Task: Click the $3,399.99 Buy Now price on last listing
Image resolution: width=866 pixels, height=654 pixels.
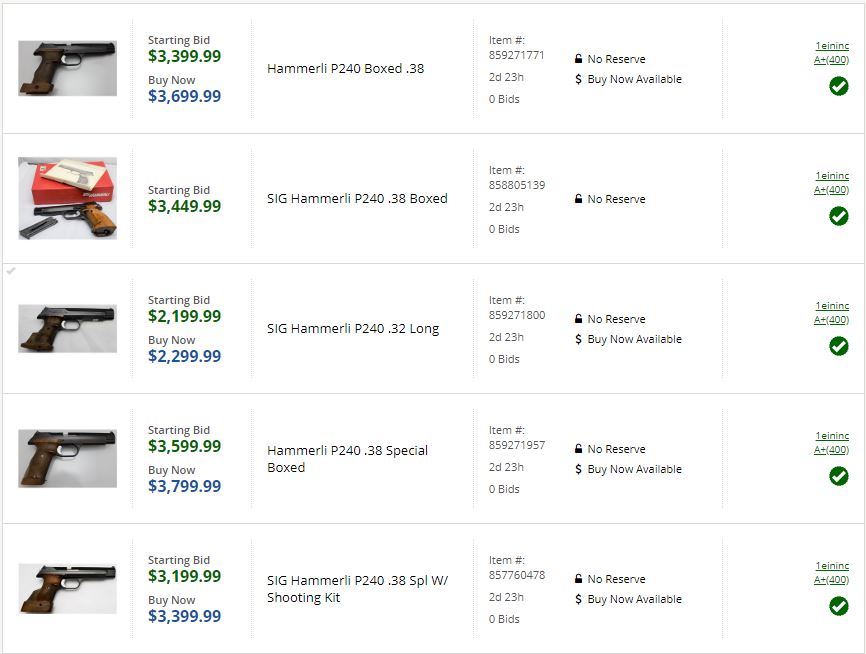Action: coord(184,616)
